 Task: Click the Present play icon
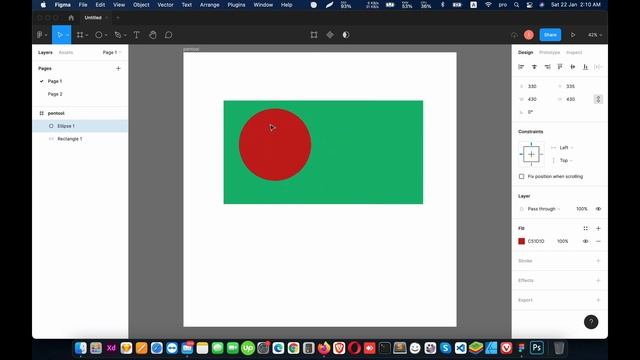coord(573,35)
